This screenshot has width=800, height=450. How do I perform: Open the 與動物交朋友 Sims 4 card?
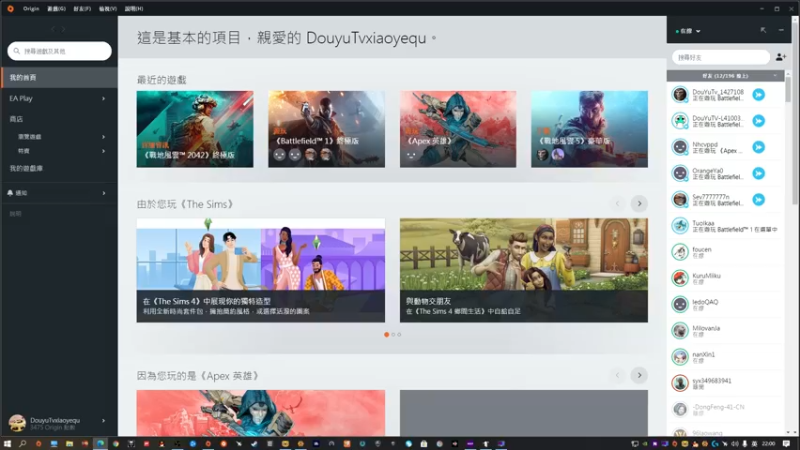point(524,270)
